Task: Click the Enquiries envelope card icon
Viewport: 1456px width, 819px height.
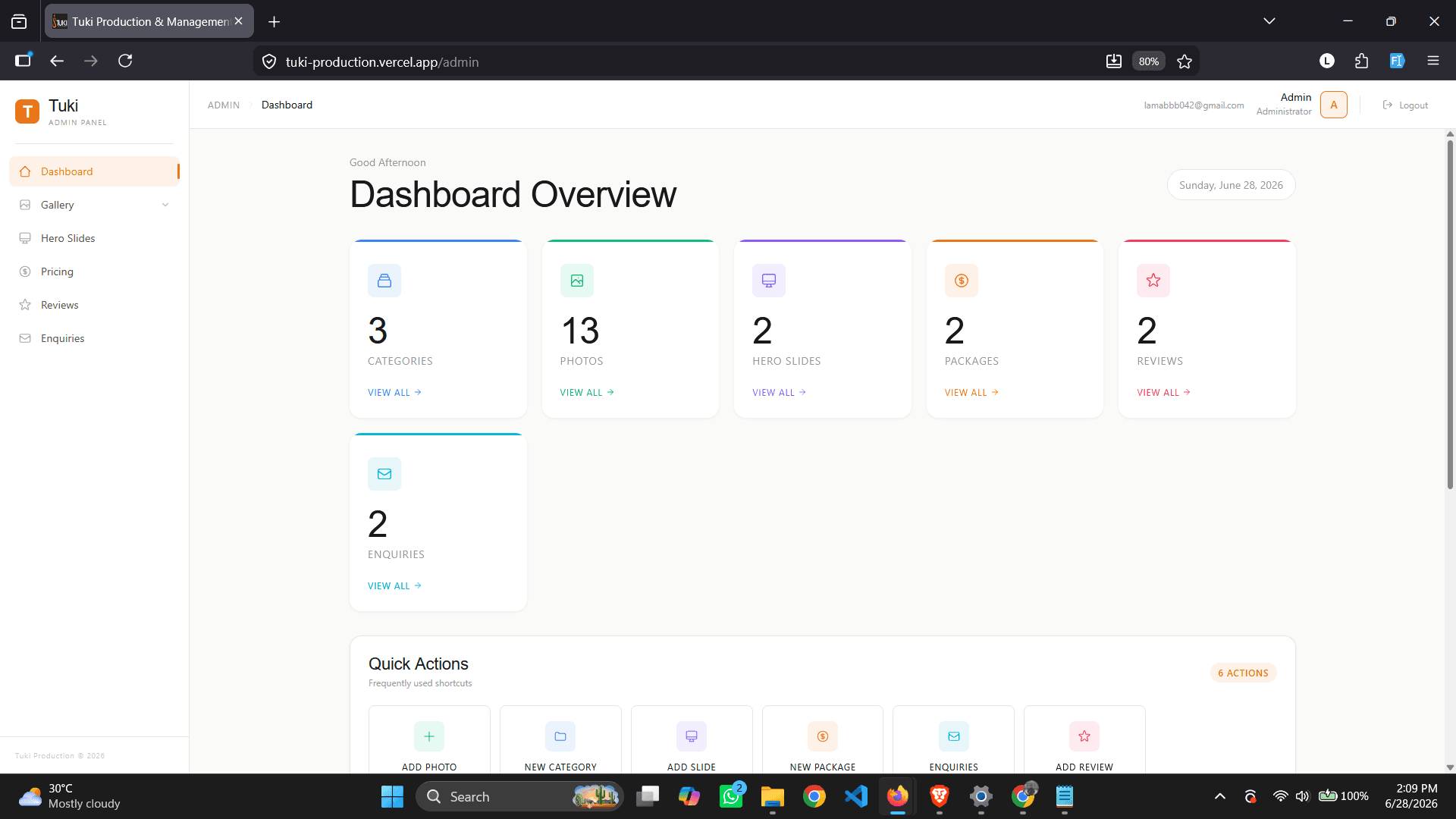Action: [384, 474]
